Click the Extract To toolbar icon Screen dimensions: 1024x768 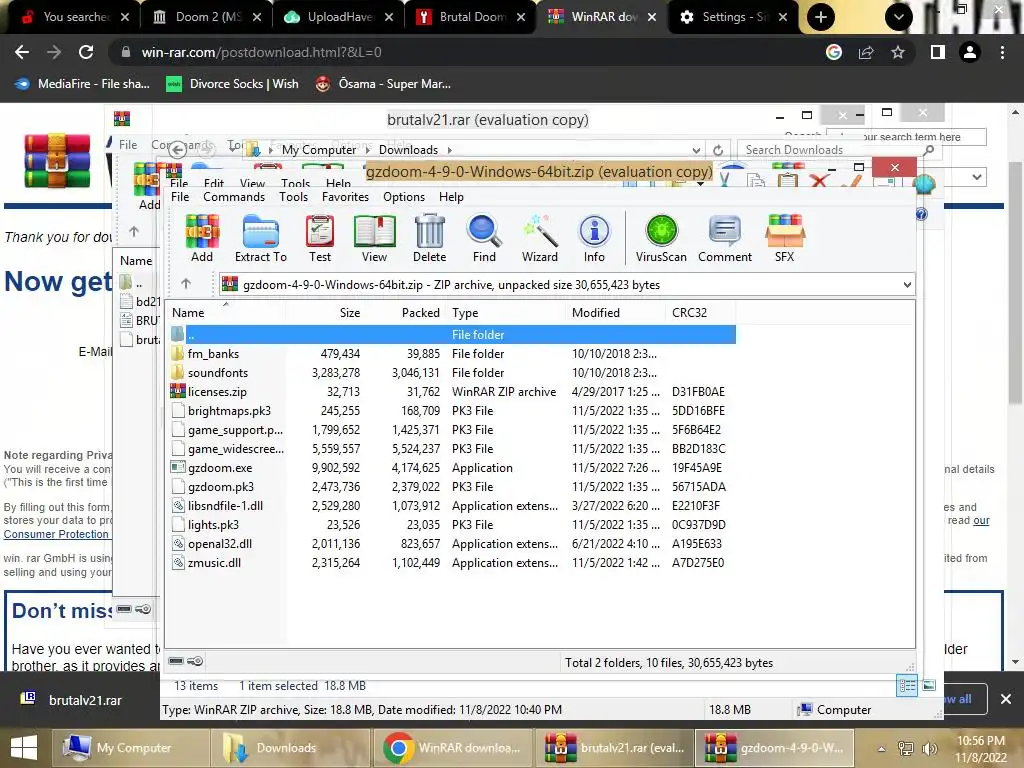point(261,238)
